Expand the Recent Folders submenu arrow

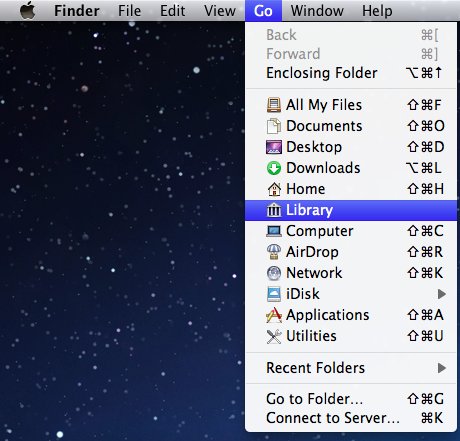441,368
